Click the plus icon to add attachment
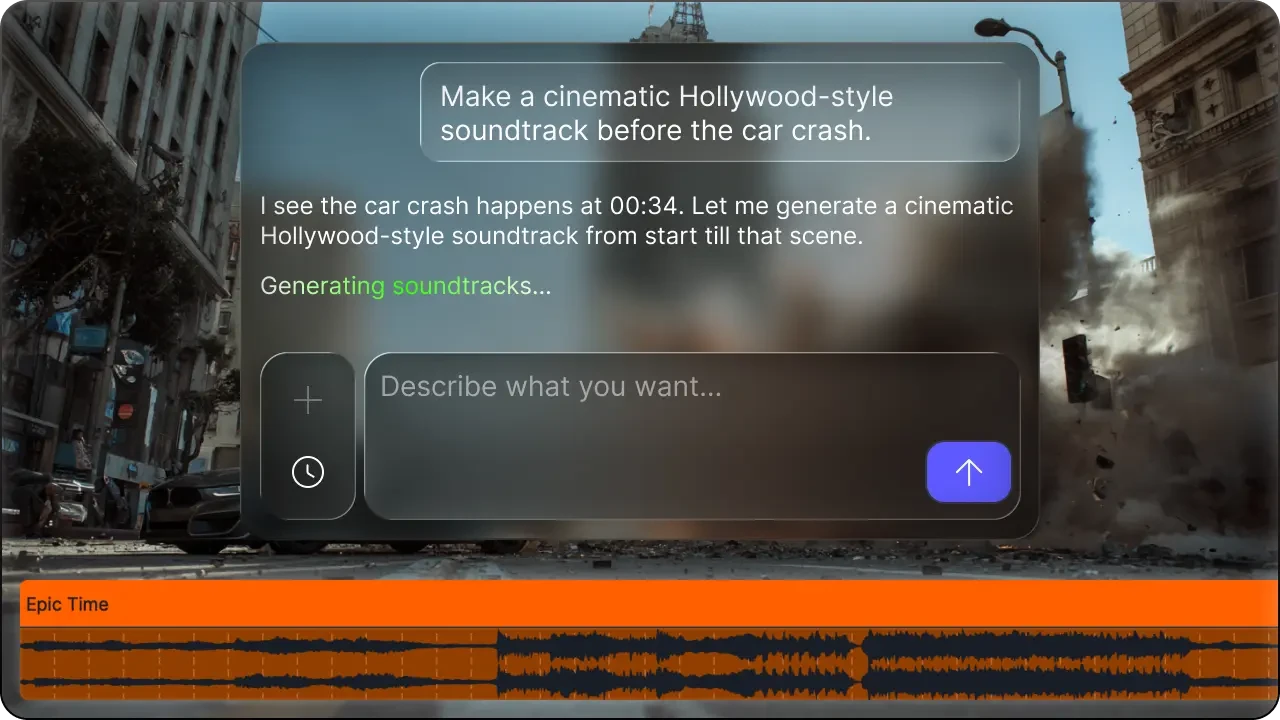 (308, 401)
